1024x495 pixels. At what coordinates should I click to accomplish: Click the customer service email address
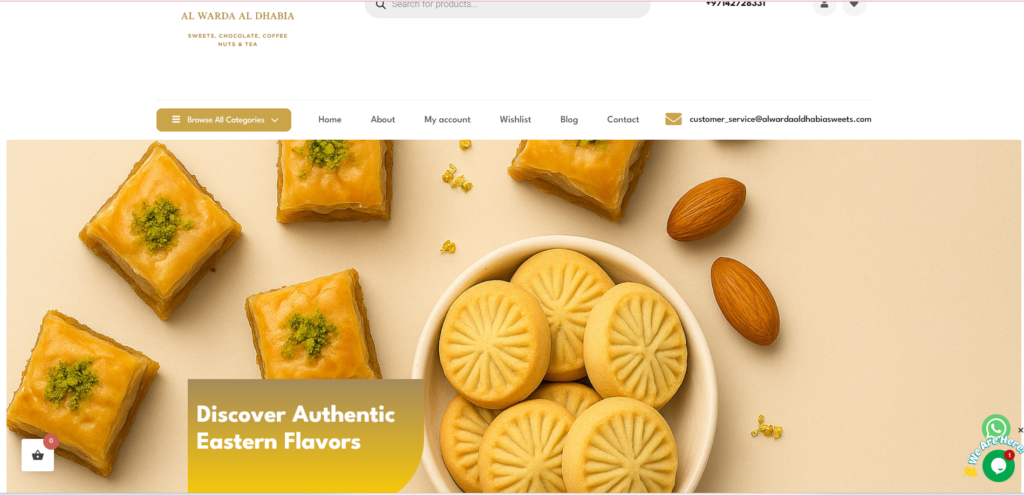(780, 119)
